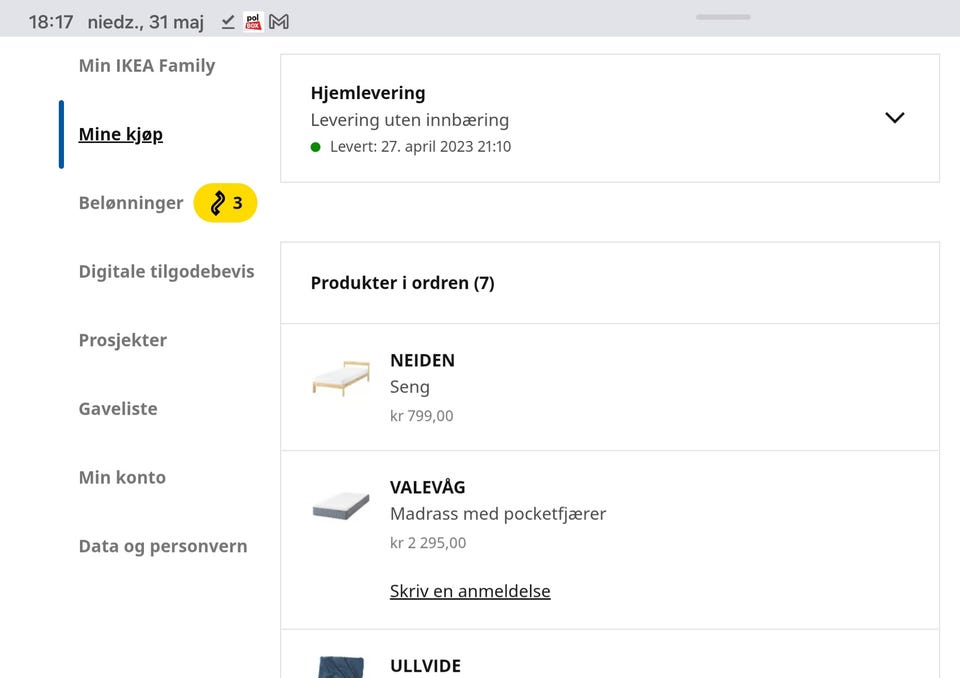
Task: Open Digitale tilgodebevis page
Action: point(167,271)
